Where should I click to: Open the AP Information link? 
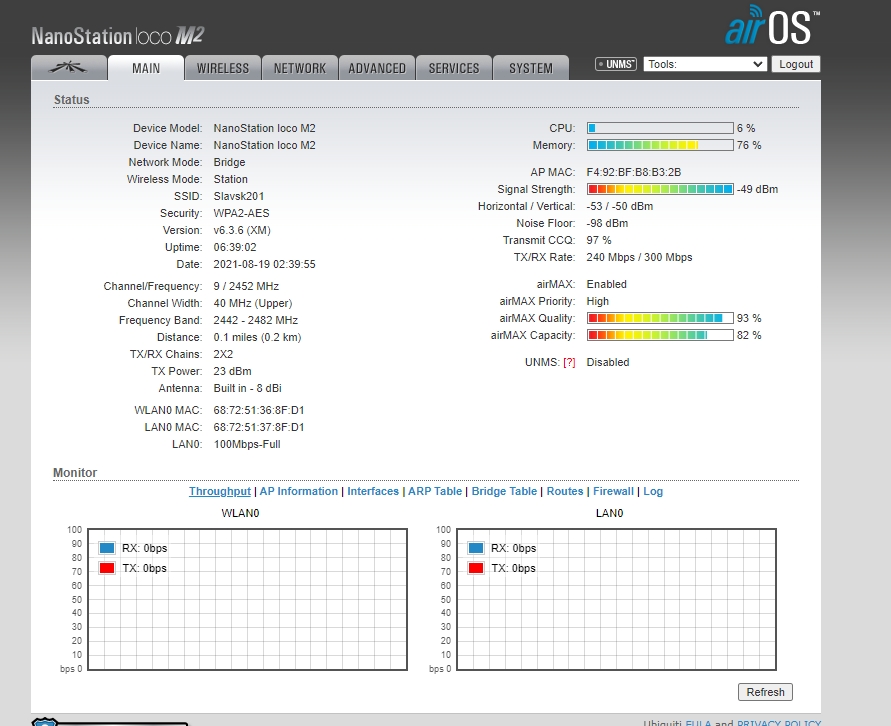(298, 491)
